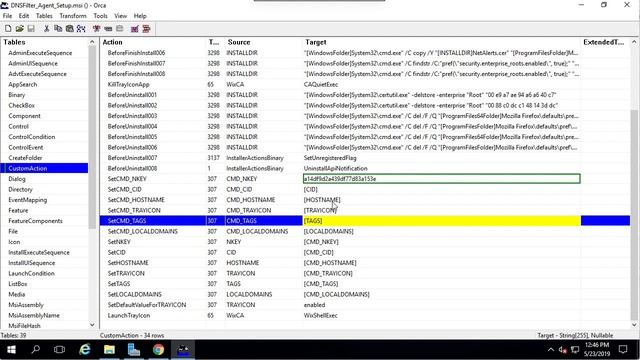
Task: Select the AdvtExecuteSequence table
Action: click(37, 74)
